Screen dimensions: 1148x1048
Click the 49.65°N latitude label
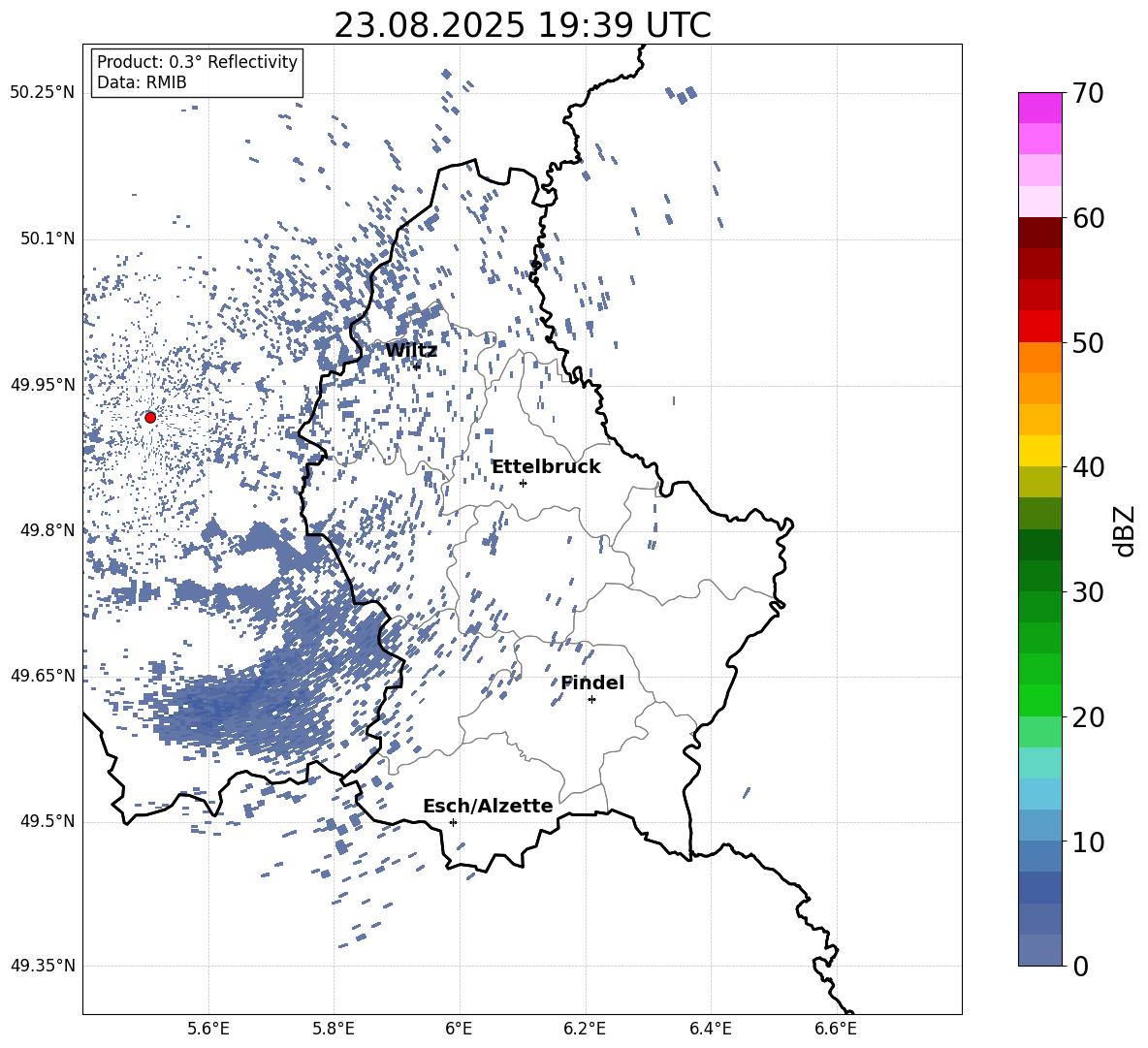pyautogui.click(x=43, y=676)
